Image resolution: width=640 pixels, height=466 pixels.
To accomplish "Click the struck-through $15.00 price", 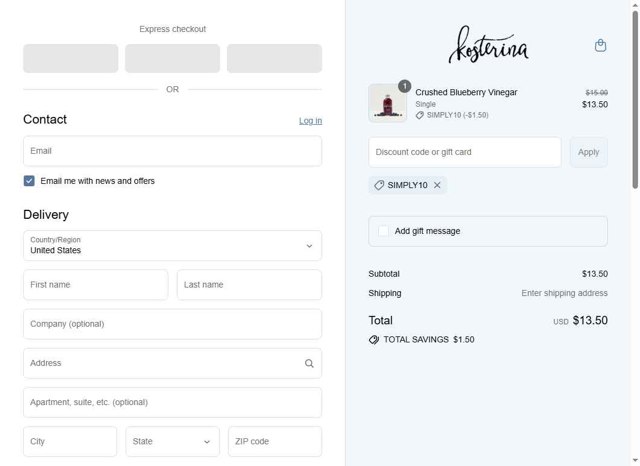I will 596,93.
